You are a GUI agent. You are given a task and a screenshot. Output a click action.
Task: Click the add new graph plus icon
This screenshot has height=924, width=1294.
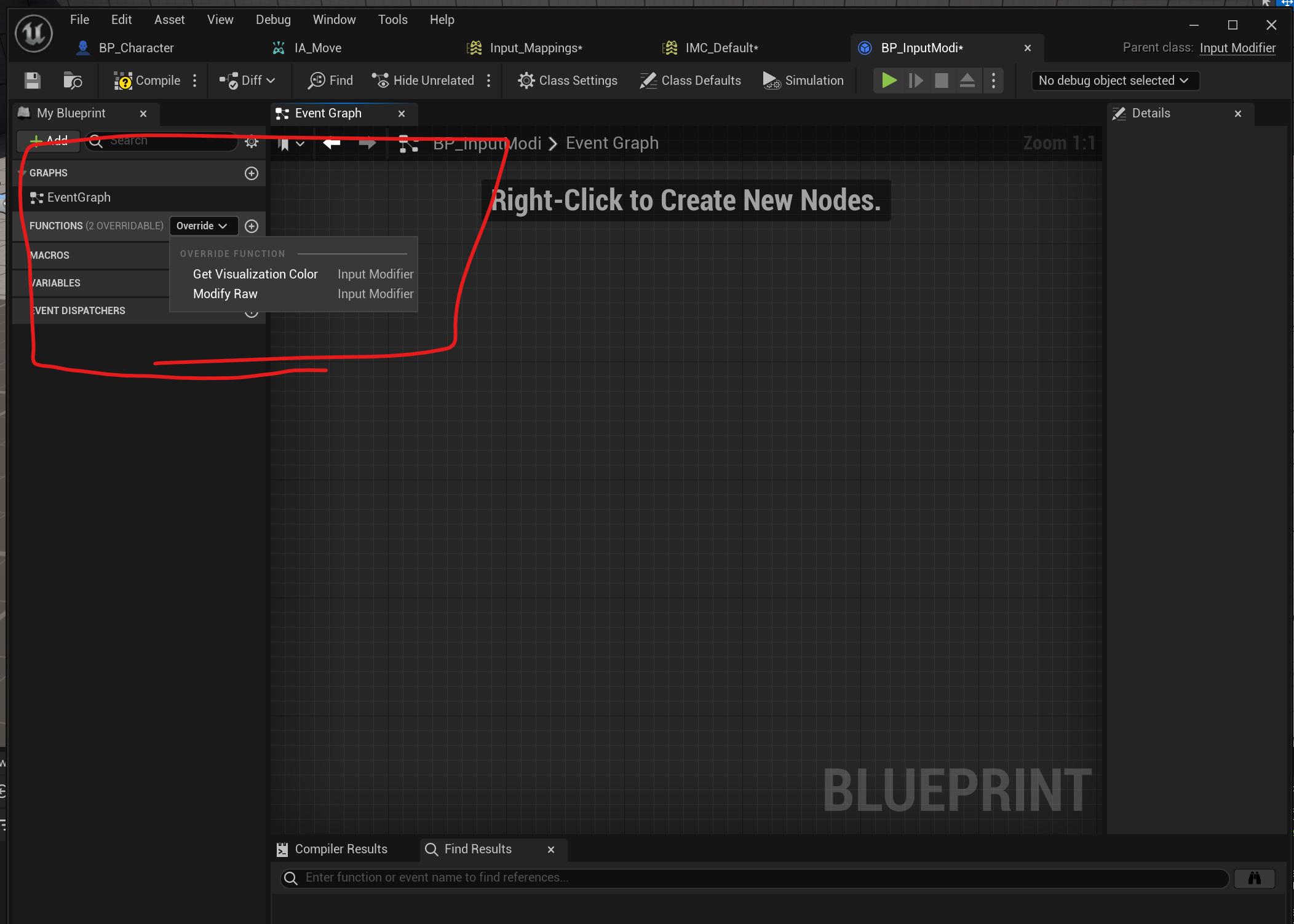pos(252,173)
